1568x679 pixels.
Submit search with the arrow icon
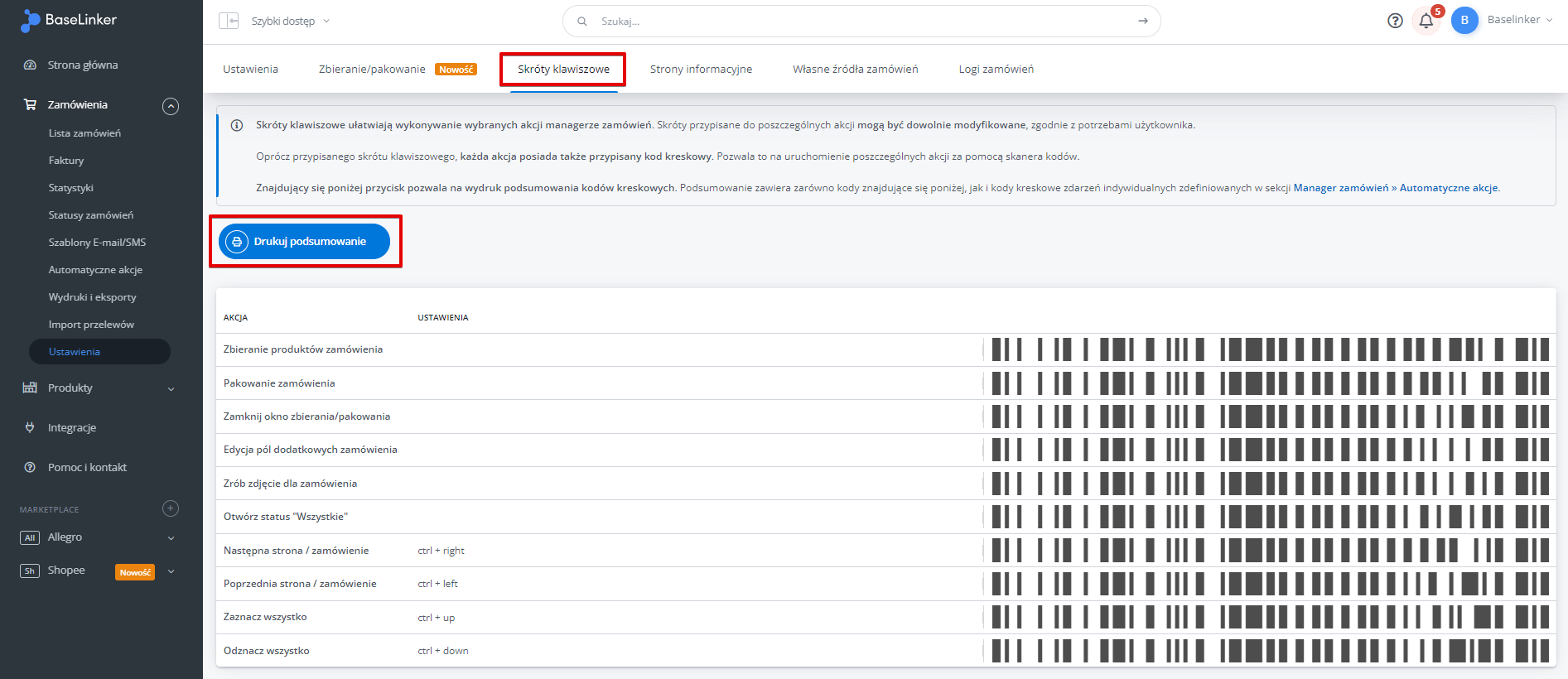tap(1143, 22)
